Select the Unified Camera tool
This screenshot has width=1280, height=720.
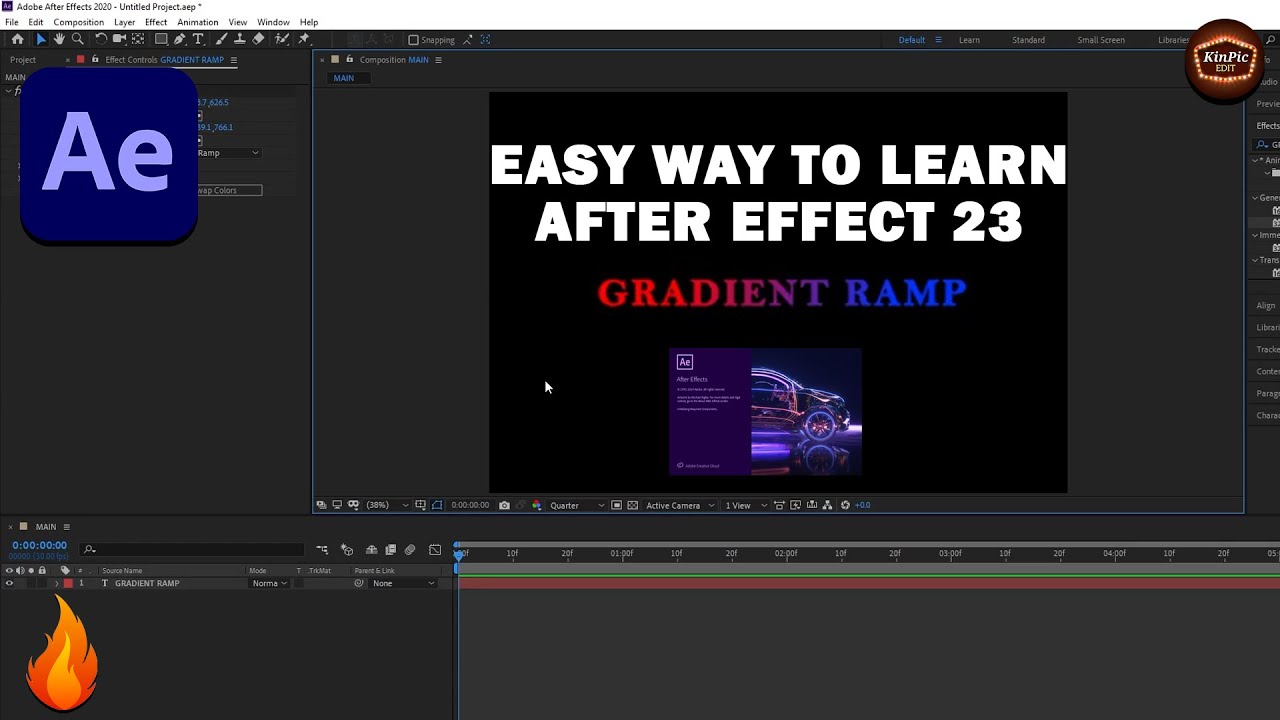(120, 40)
